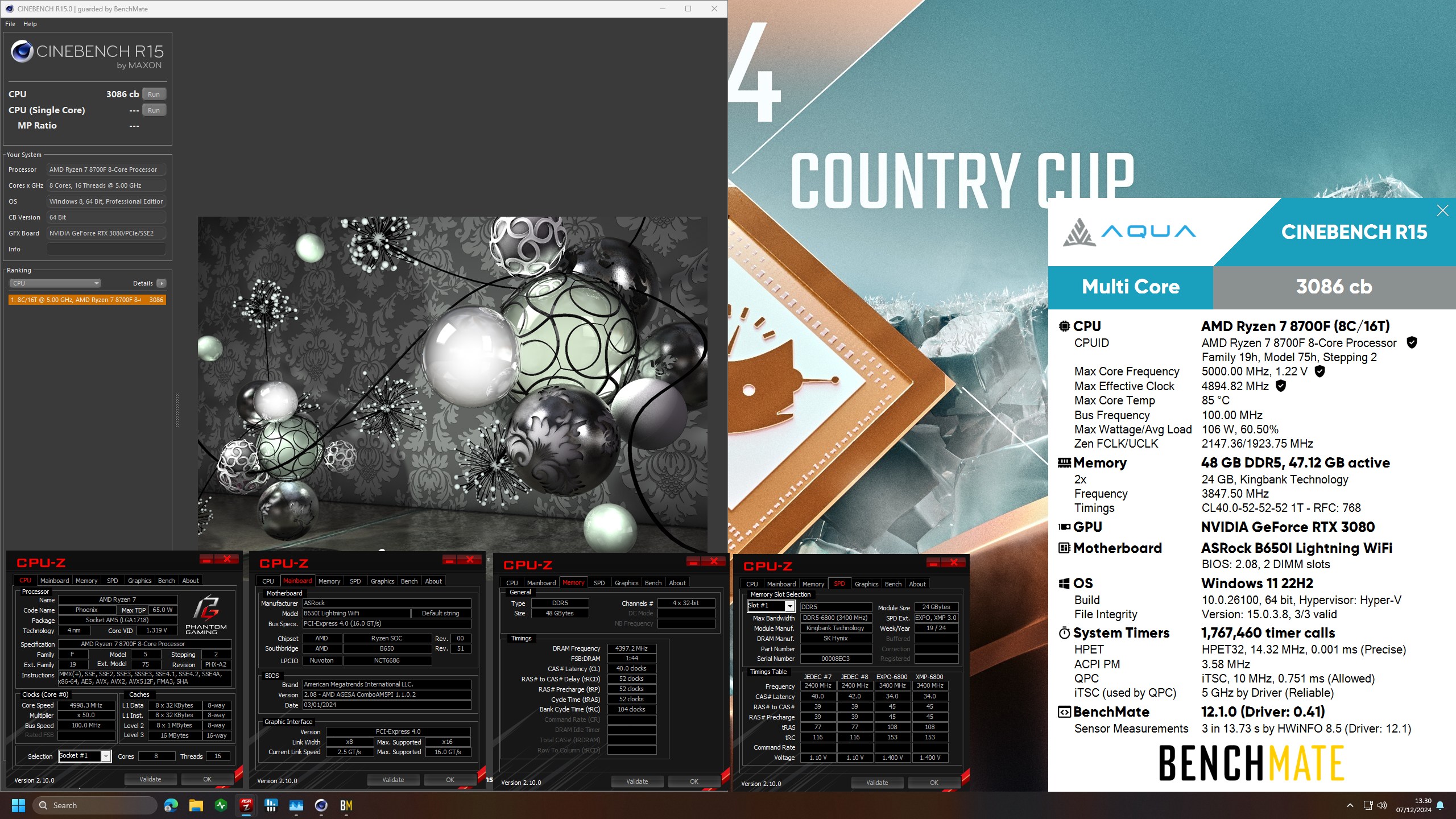Launch Microsoft Edge from the taskbar
Screen dimensions: 1456x819
coord(171,805)
